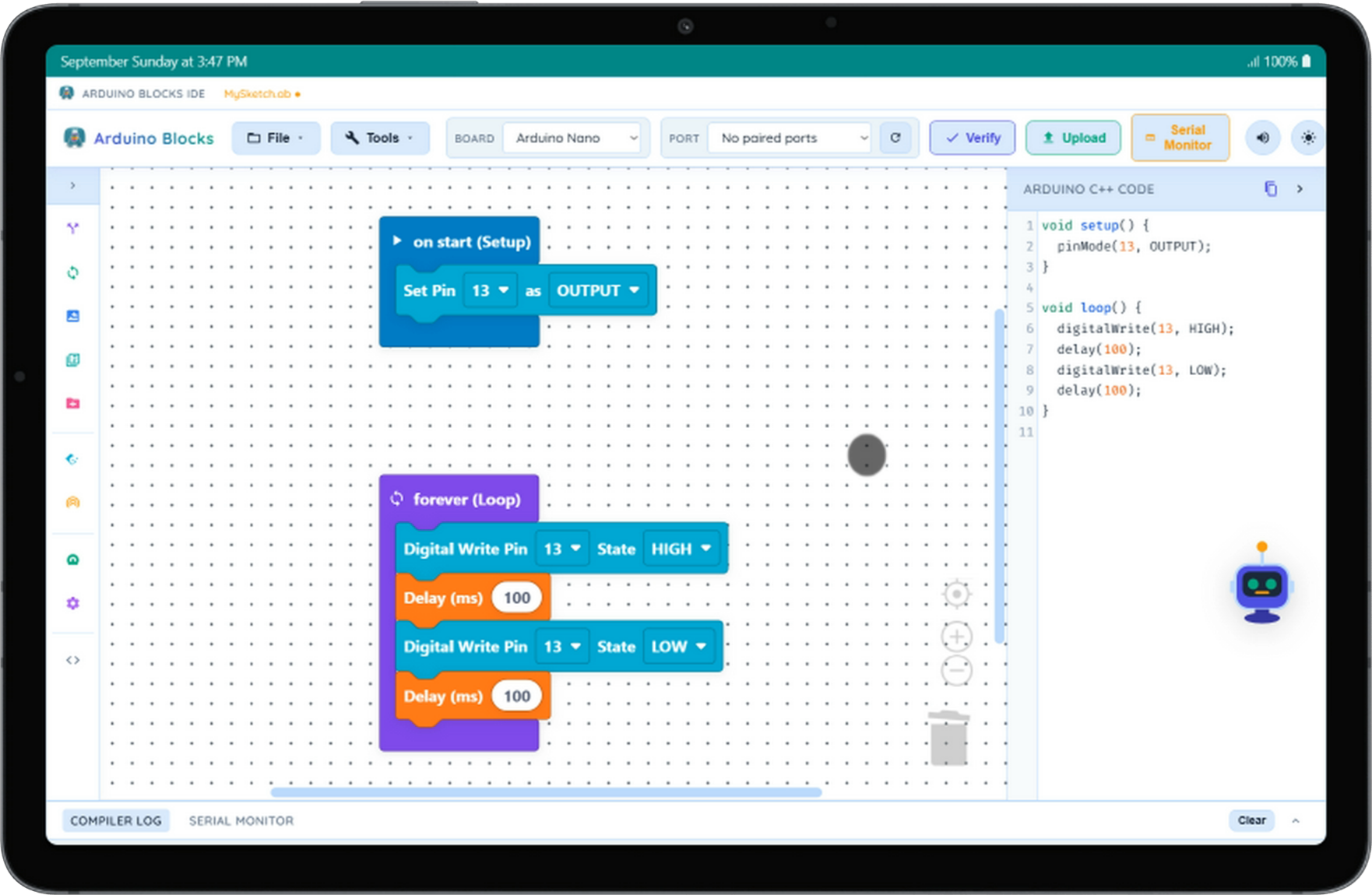Open the File menu
Viewport: 1372px width, 895px height.
coord(276,138)
